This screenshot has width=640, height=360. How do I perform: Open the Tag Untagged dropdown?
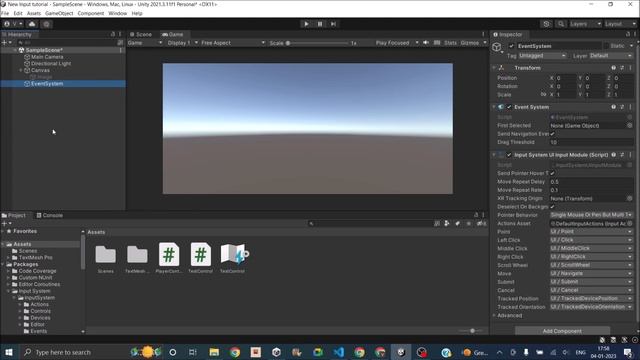tap(542, 56)
